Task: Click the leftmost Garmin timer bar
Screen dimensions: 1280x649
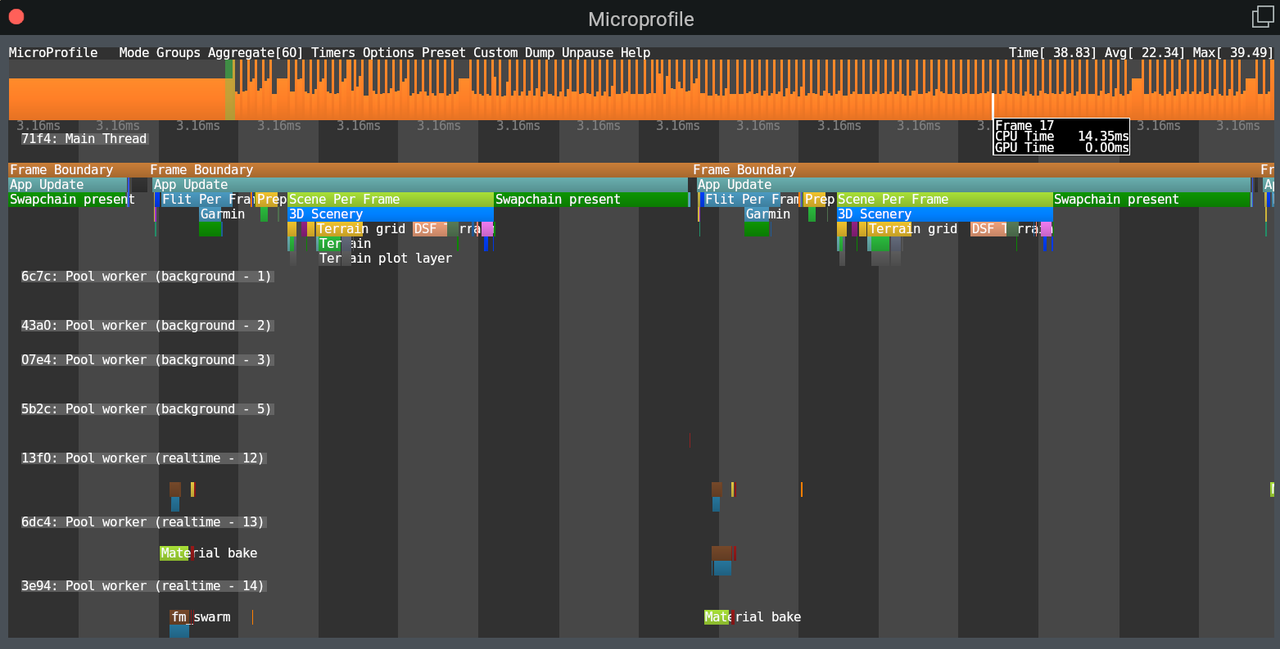Action: 210,214
